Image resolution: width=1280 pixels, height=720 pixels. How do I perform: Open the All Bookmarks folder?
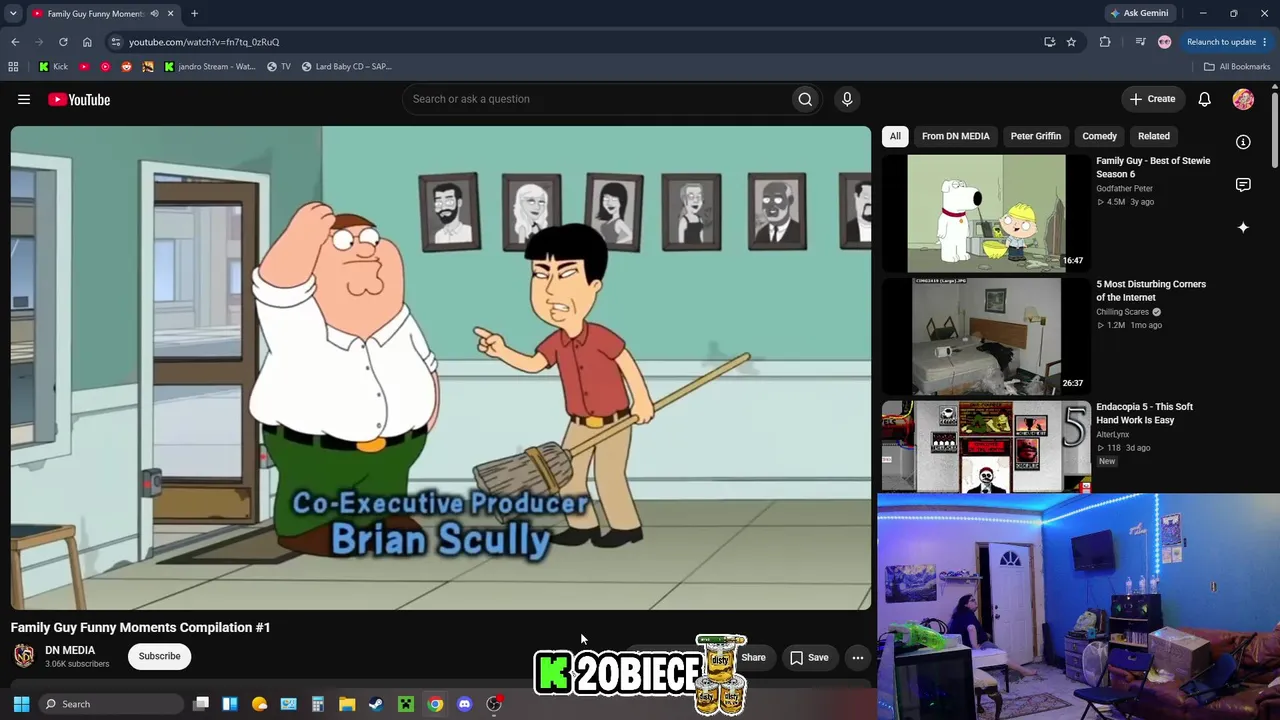pyautogui.click(x=1237, y=67)
